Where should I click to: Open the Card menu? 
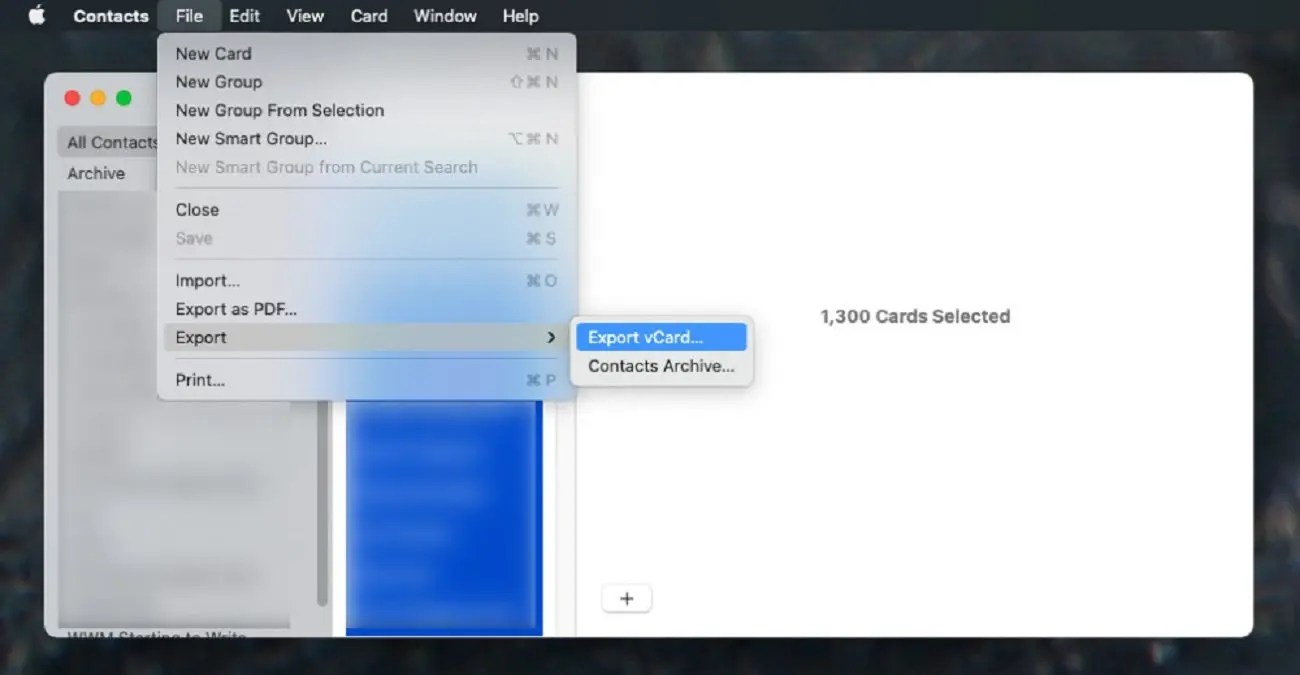(369, 16)
